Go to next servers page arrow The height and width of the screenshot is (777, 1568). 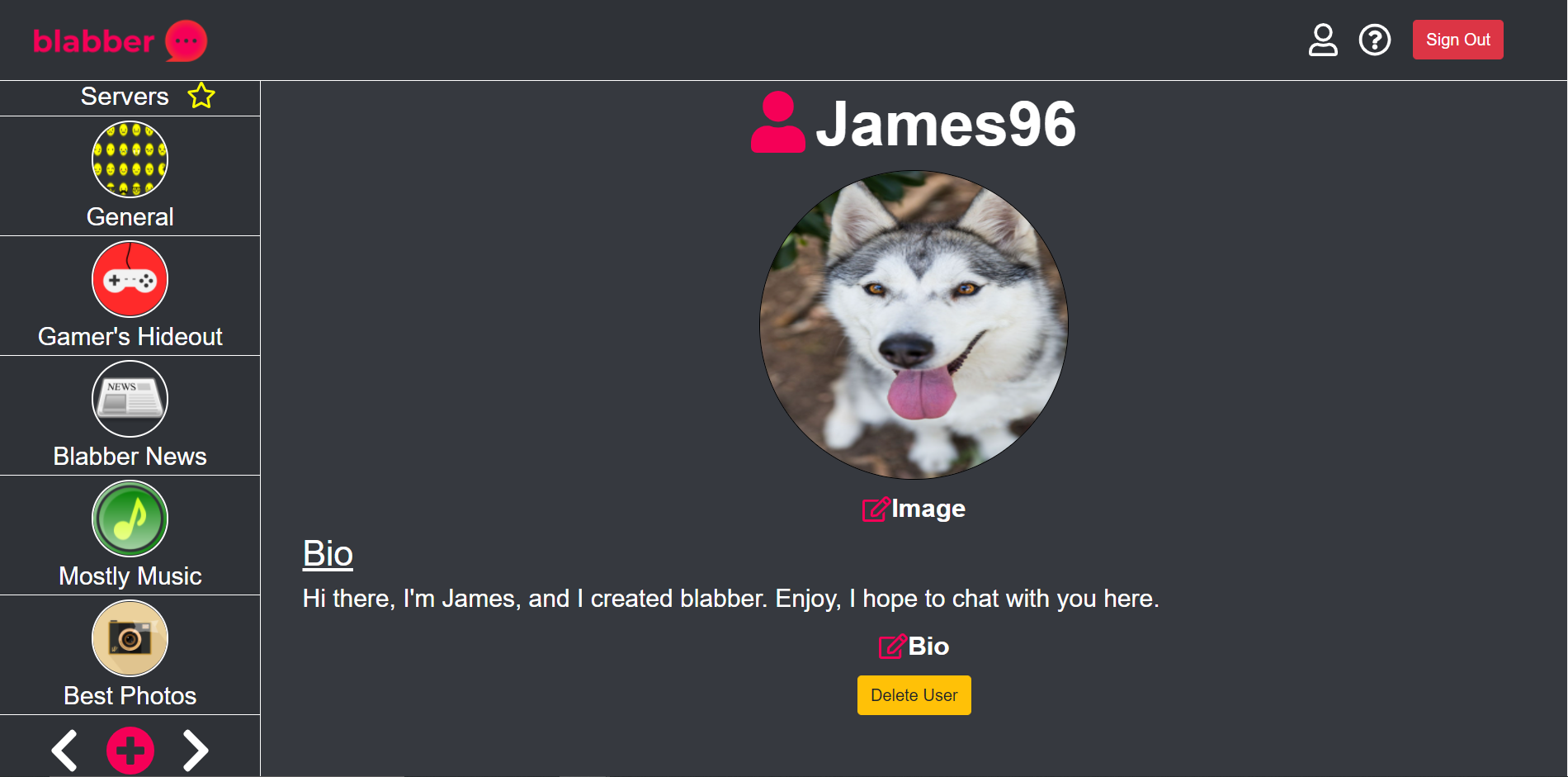(x=196, y=751)
